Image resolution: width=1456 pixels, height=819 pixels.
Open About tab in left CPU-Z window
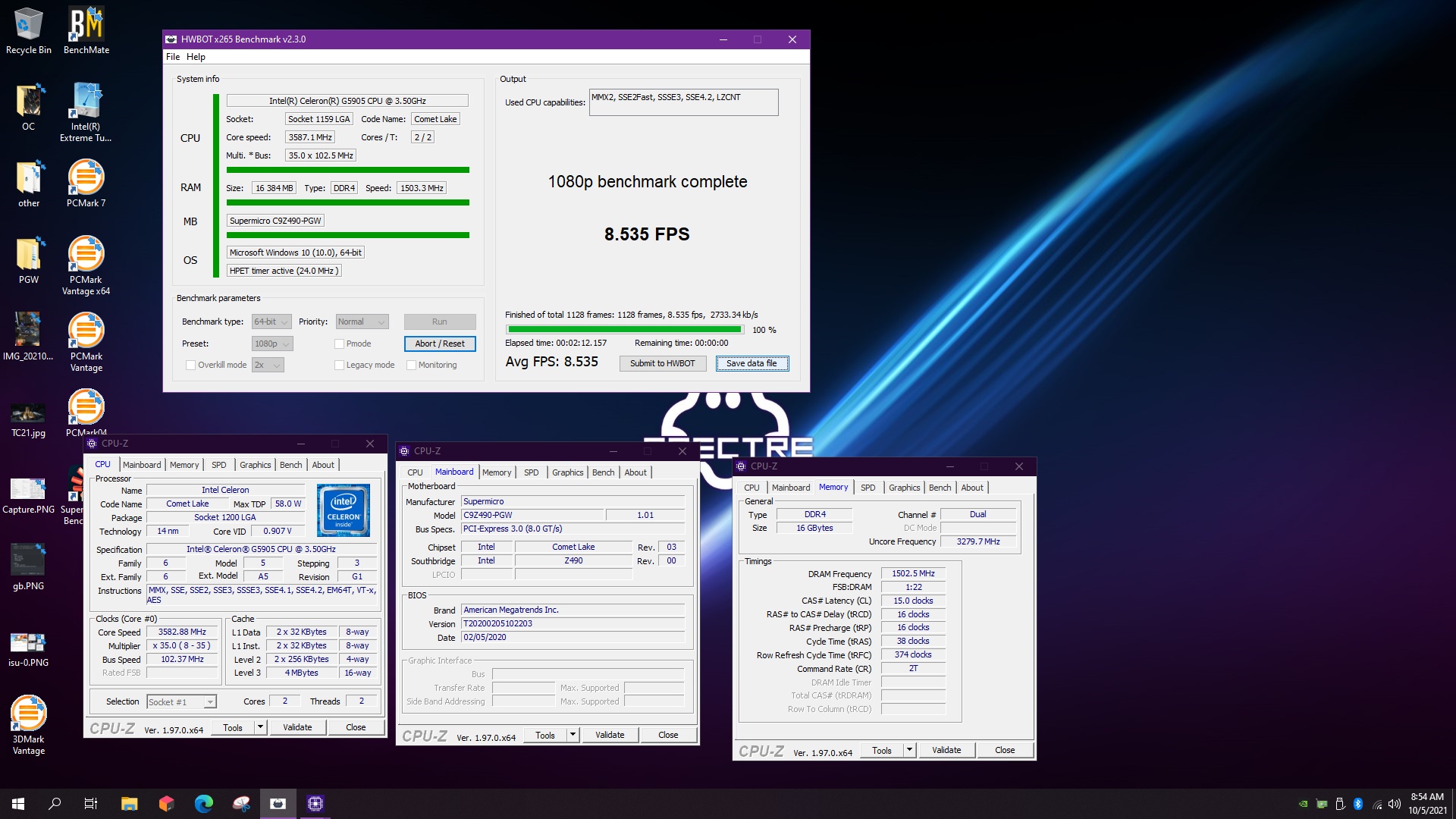tap(323, 465)
